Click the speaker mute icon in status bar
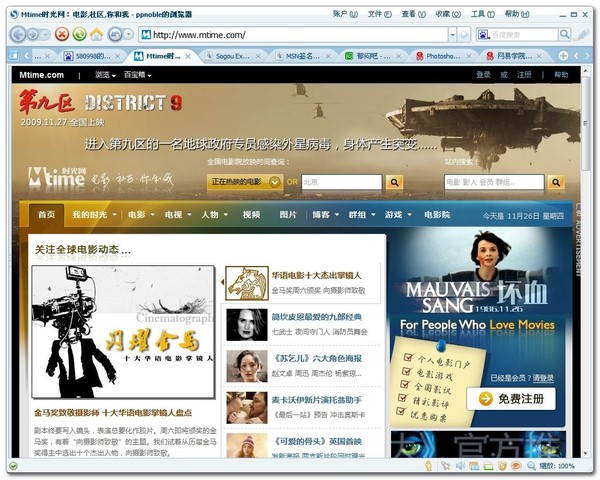Screen dimensions: 600x480 (460, 465)
